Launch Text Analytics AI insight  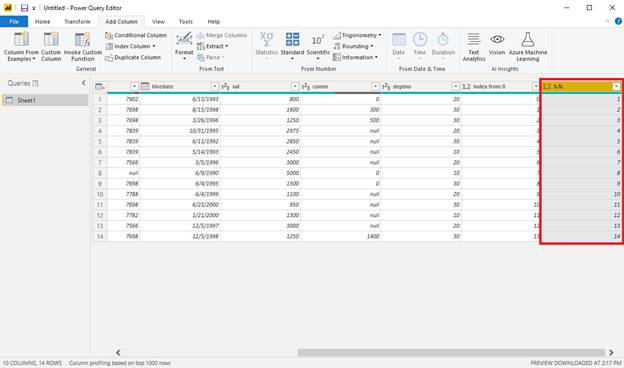coord(474,47)
